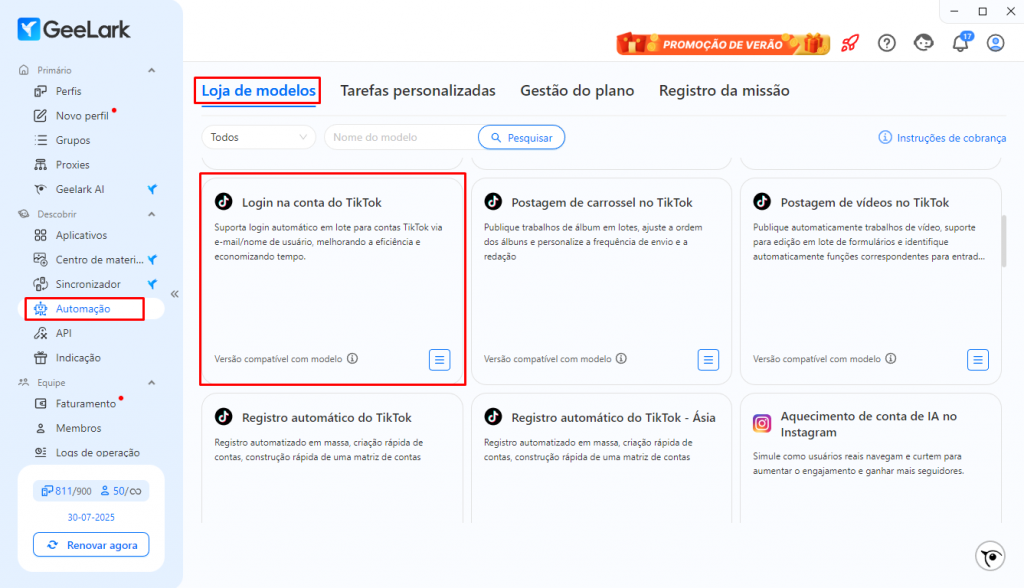
Task: Open notifications bell icon
Action: pos(961,43)
